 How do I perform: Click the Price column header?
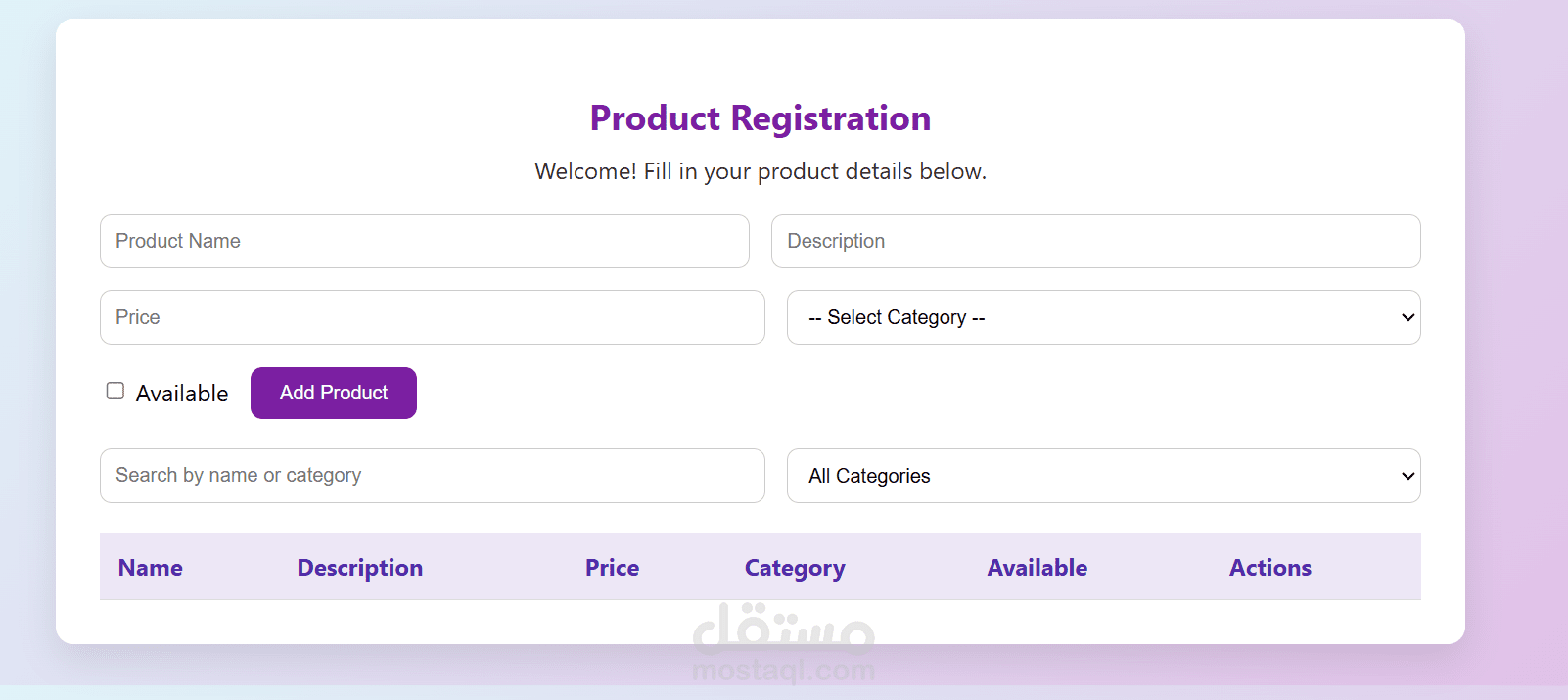point(612,568)
